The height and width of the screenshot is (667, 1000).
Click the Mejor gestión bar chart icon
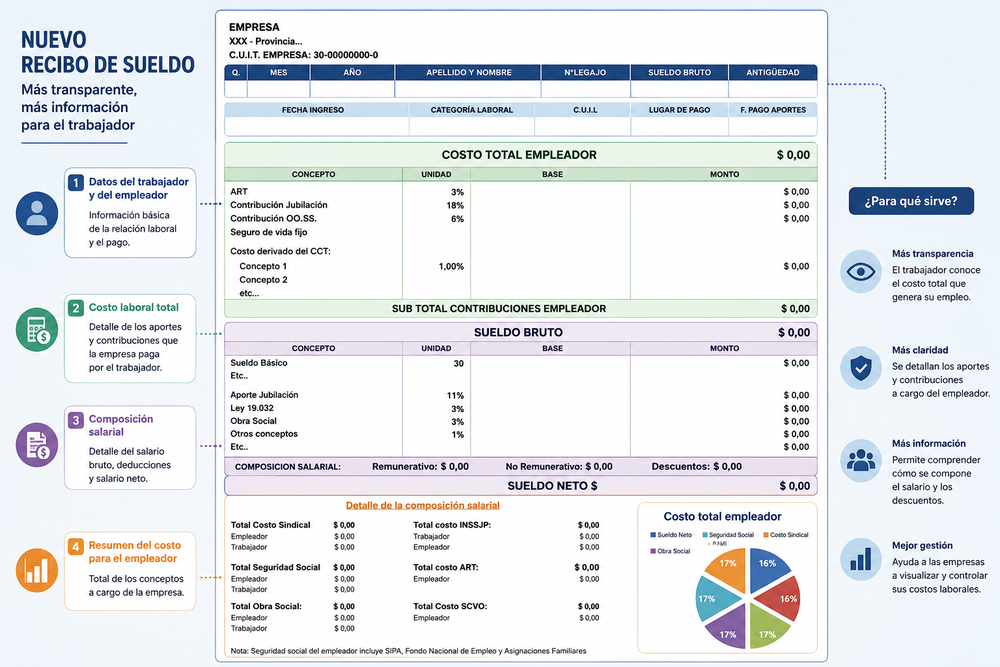861,559
